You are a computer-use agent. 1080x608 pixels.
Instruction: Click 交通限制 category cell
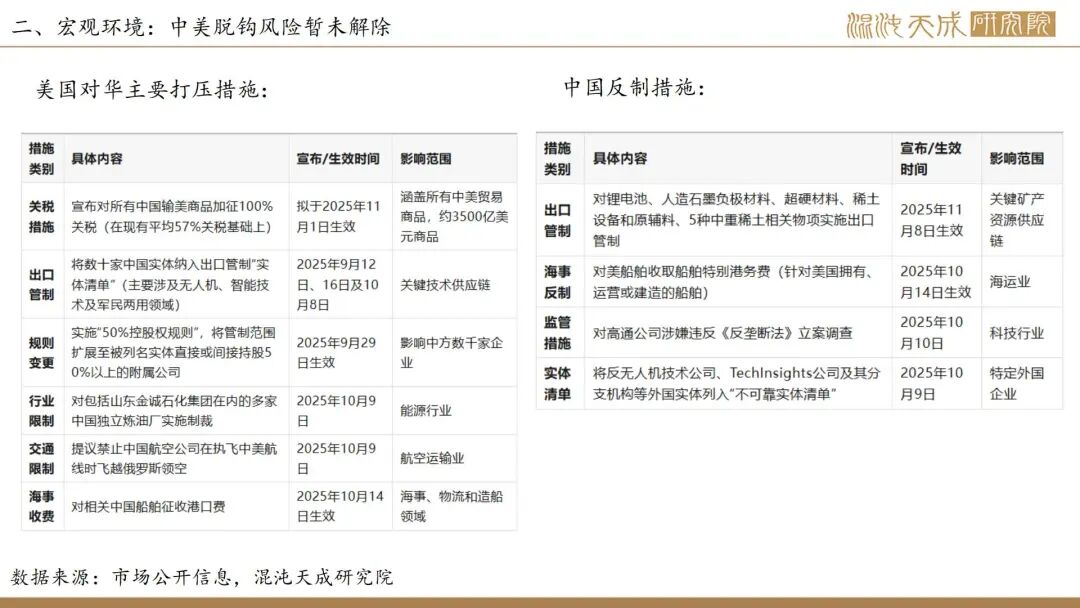(x=42, y=459)
